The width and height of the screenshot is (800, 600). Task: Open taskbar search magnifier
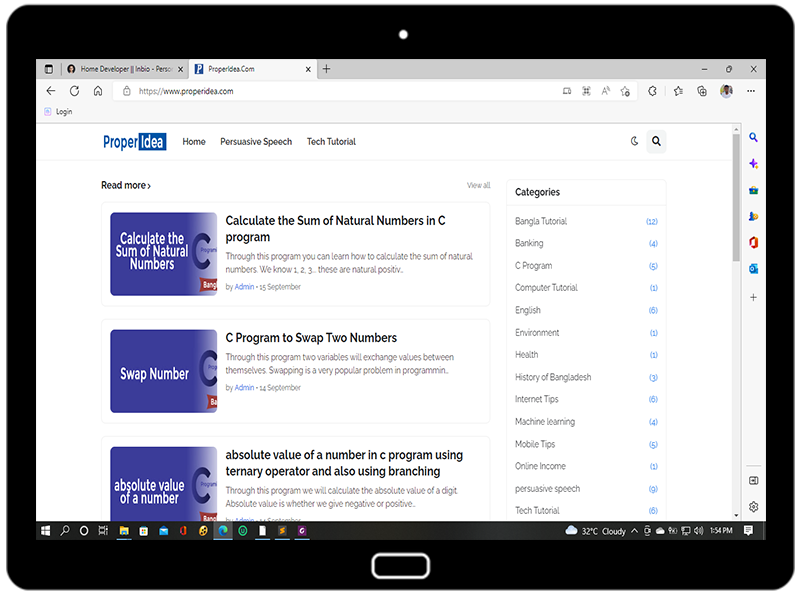[x=65, y=531]
